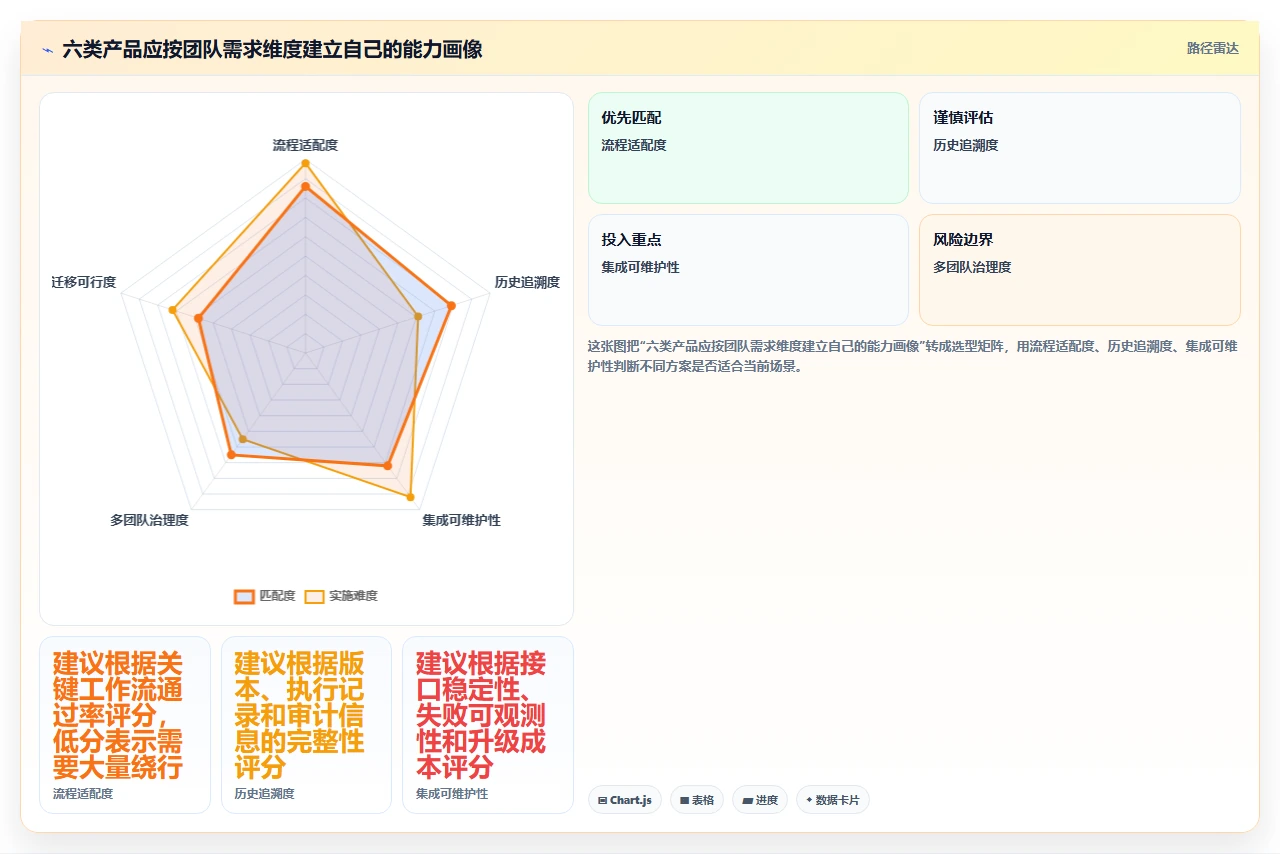1280x854 pixels.
Task: Click the 流程适配度 radar axis label
Action: (x=305, y=145)
